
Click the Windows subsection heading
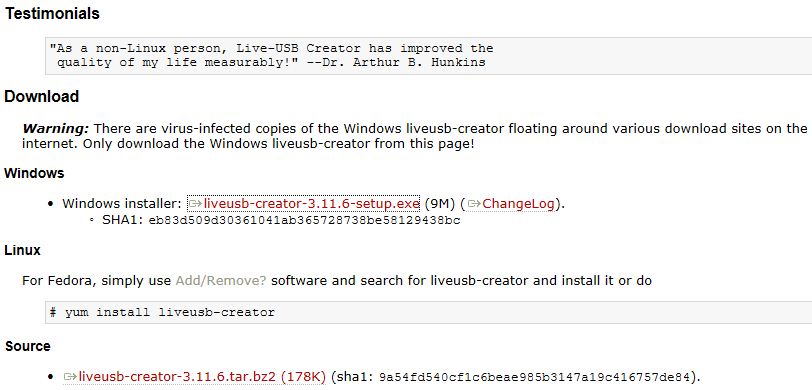(34, 173)
